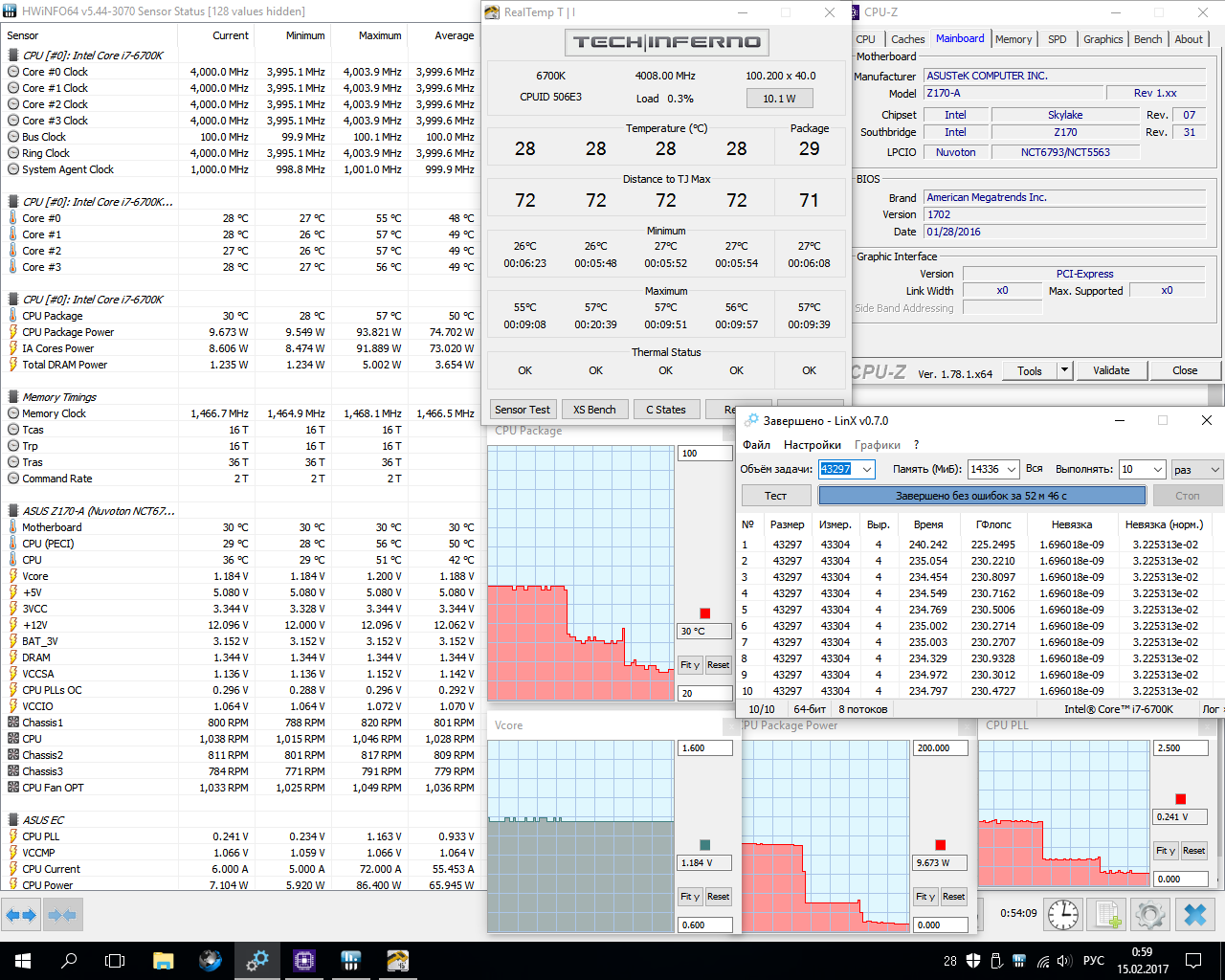Viewport: 1225px width, 980px height.
Task: Open the Графики menu in LinX
Action: [878, 444]
